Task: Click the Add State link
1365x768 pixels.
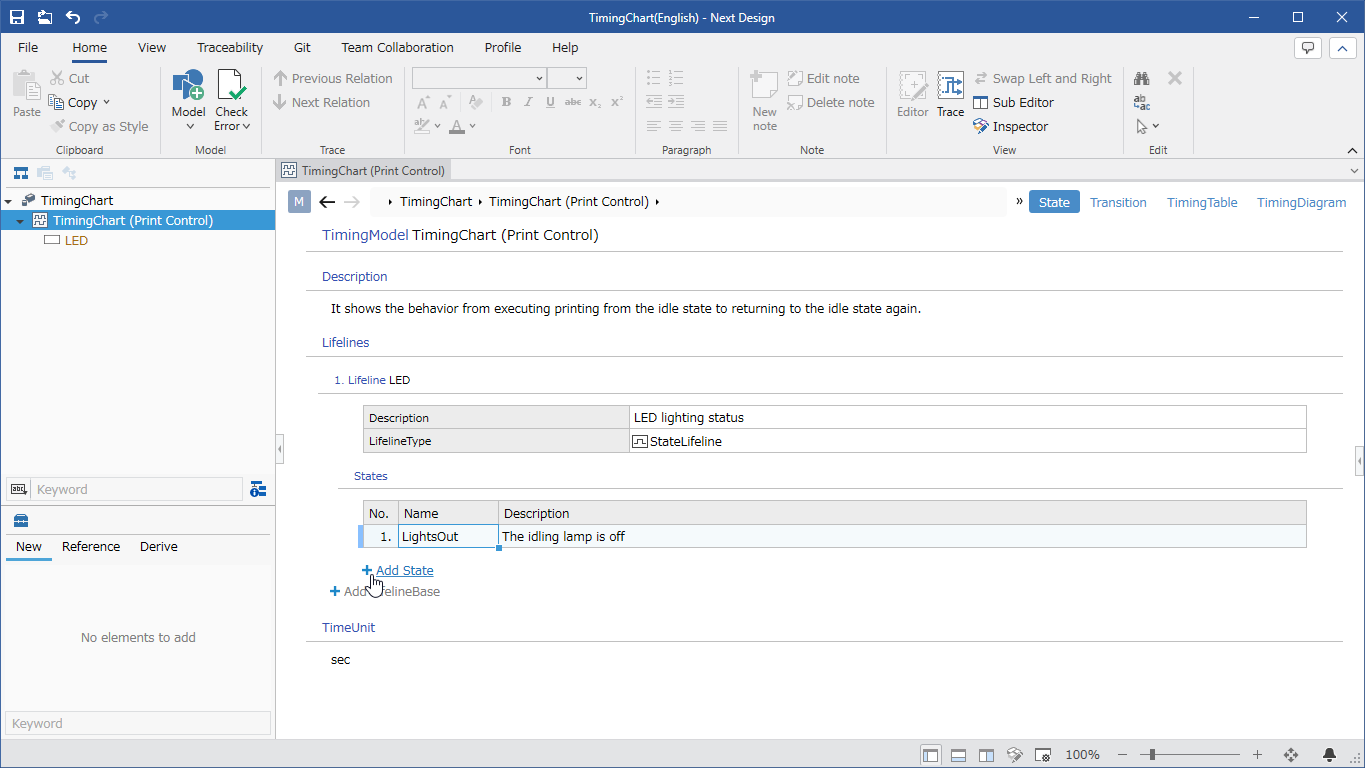Action: coord(398,570)
